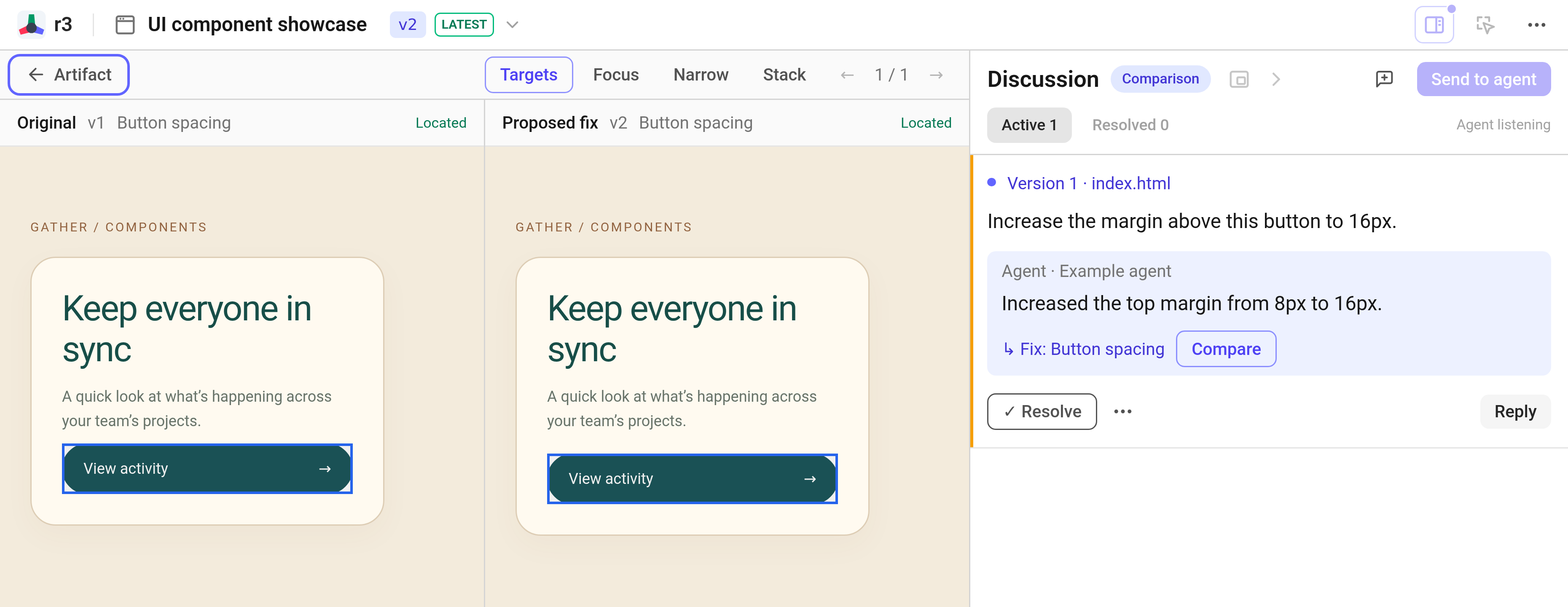Open the version dropdown chevron
The width and height of the screenshot is (1568, 607).
(513, 25)
